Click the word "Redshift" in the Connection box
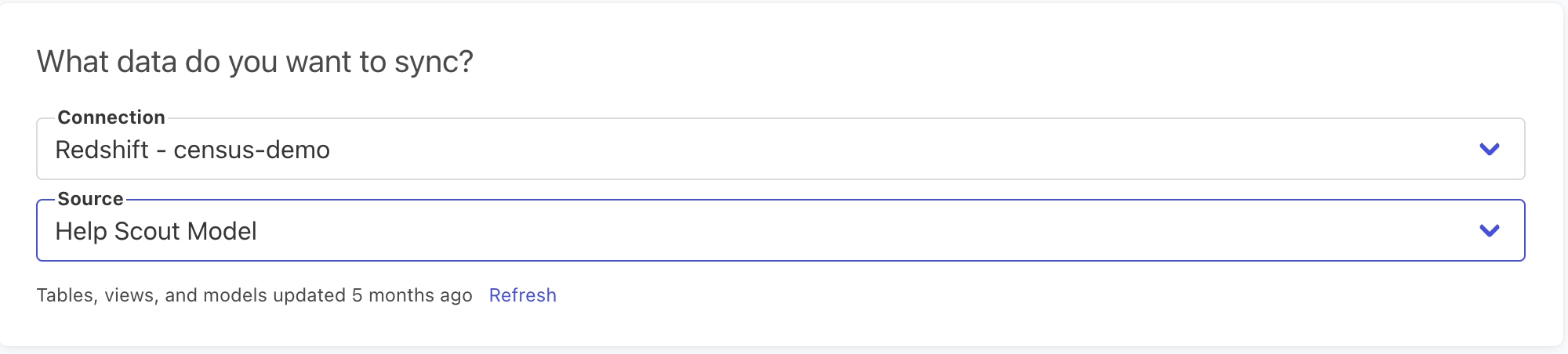This screenshot has height=354, width=1568. pos(102,150)
